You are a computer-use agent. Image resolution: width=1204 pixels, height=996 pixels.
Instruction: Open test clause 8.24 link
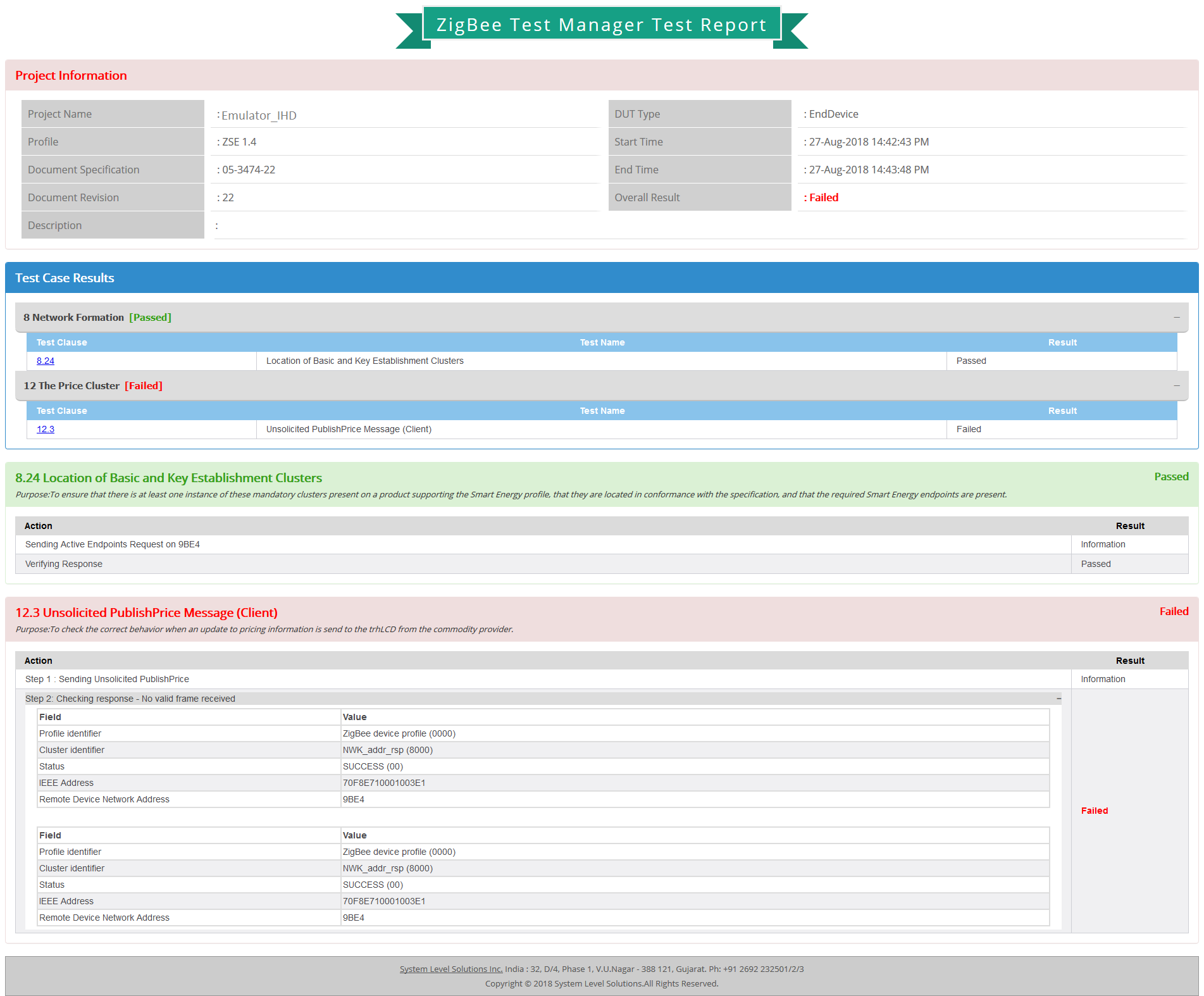[46, 361]
